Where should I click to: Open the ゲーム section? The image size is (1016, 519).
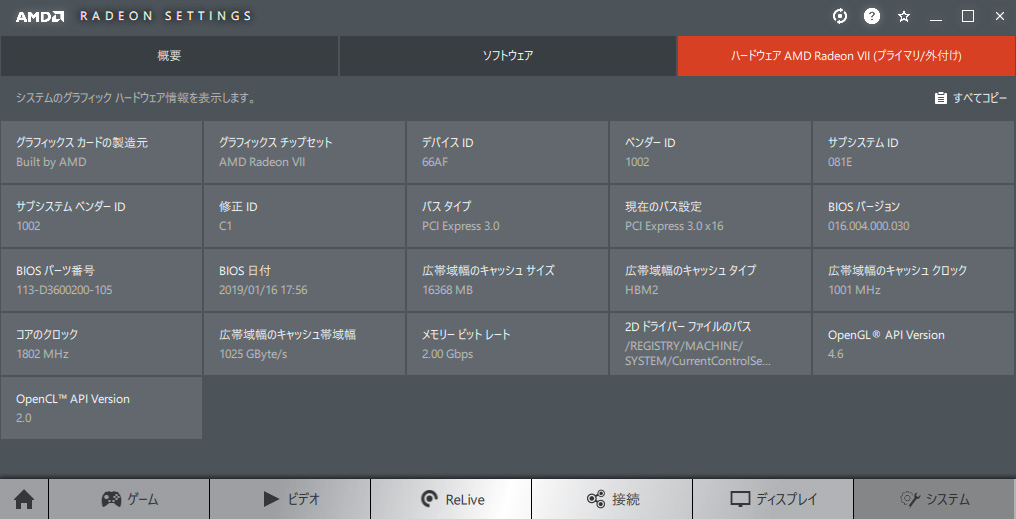pyautogui.click(x=129, y=499)
